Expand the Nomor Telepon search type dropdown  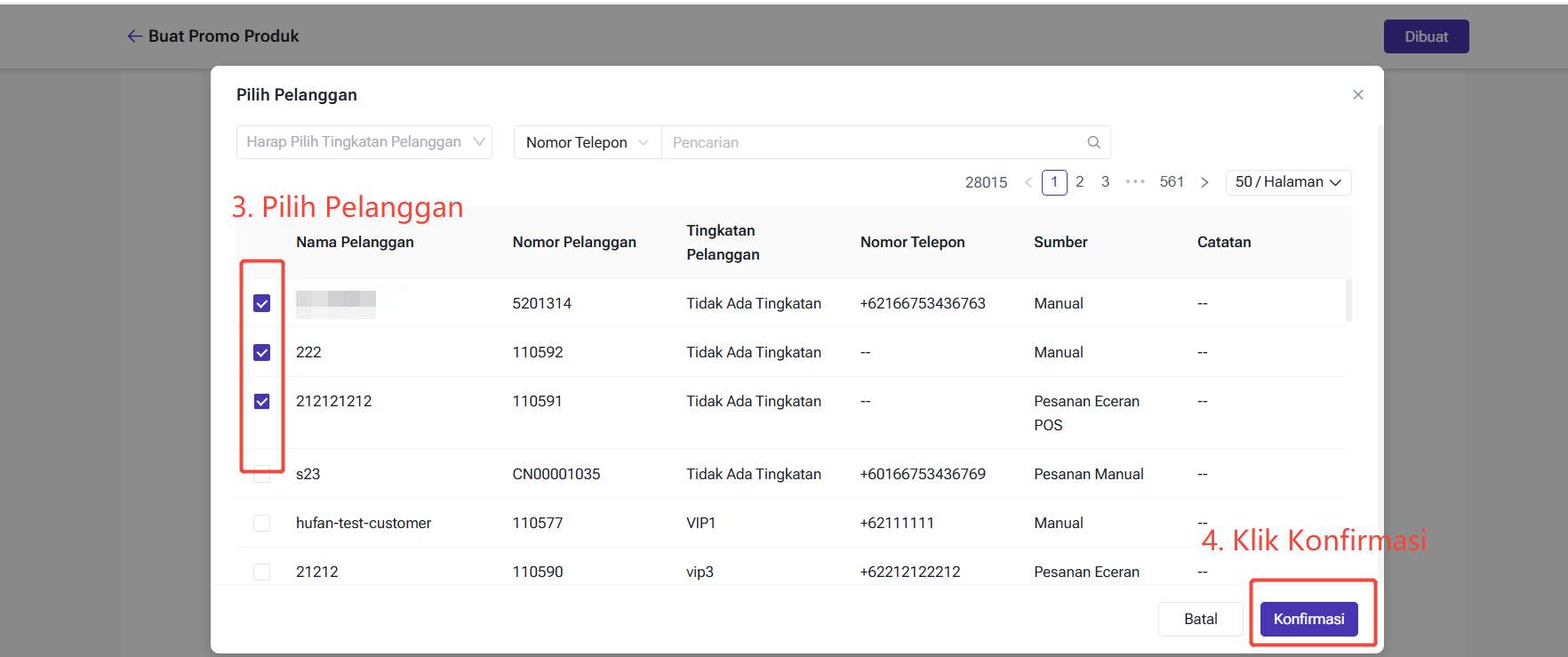pos(587,142)
